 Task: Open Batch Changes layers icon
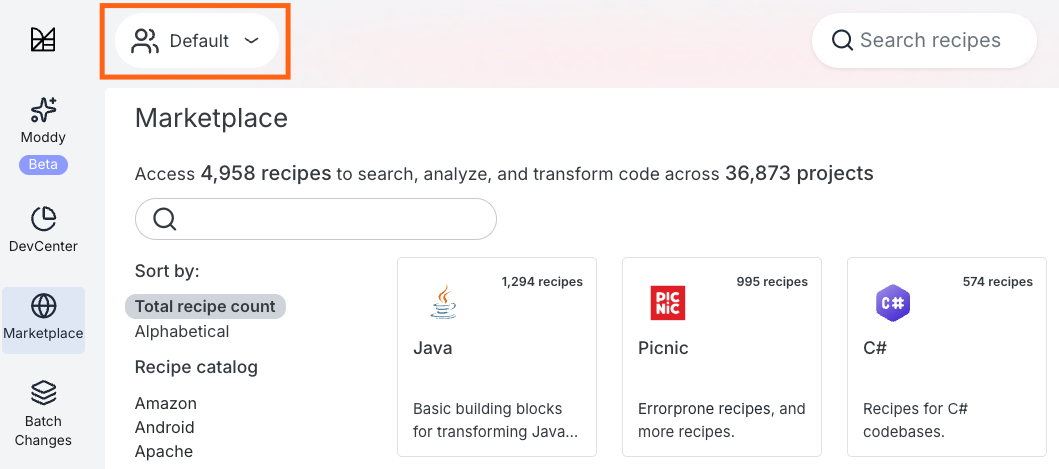43,393
